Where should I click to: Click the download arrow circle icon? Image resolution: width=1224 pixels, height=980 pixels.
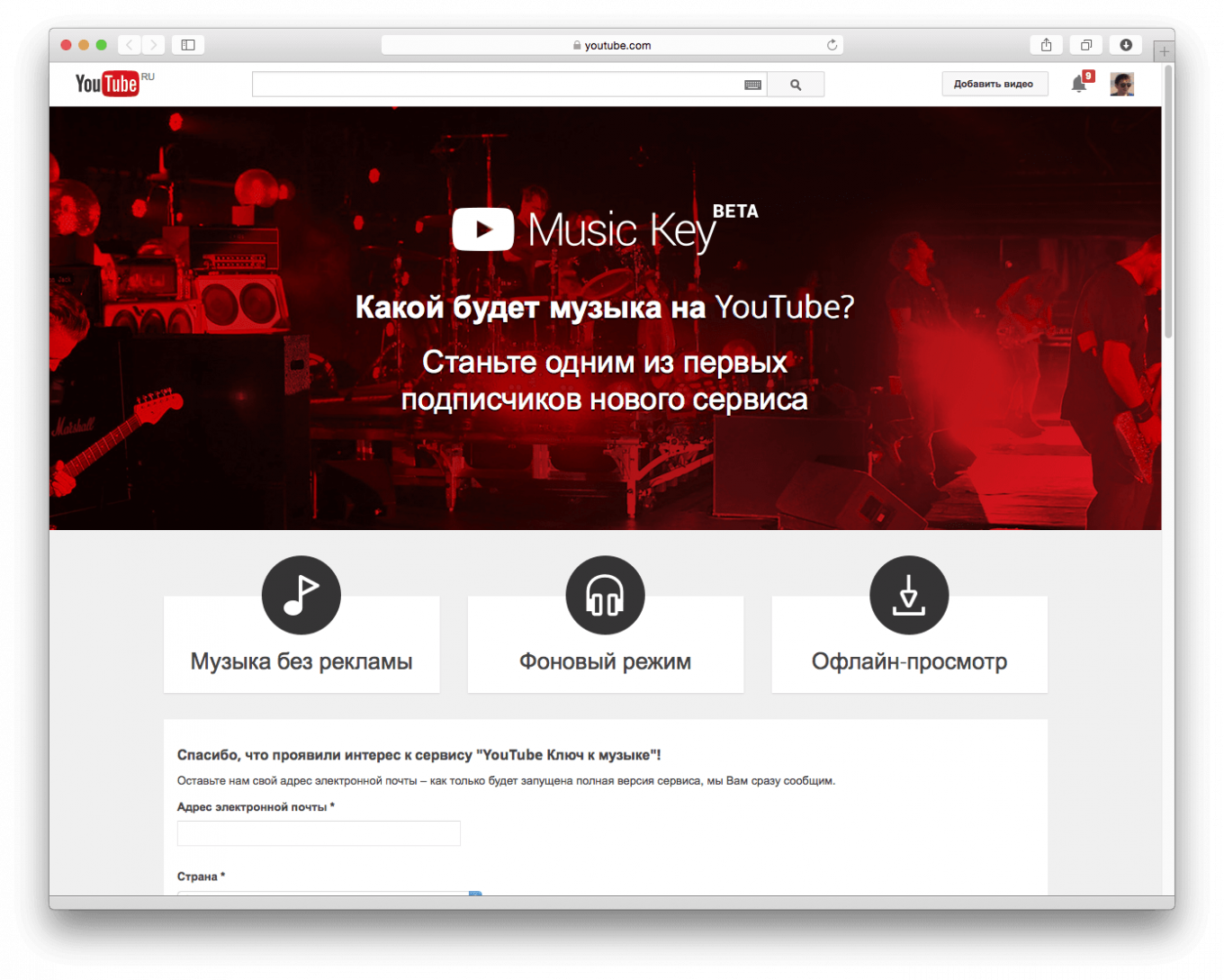(x=909, y=596)
